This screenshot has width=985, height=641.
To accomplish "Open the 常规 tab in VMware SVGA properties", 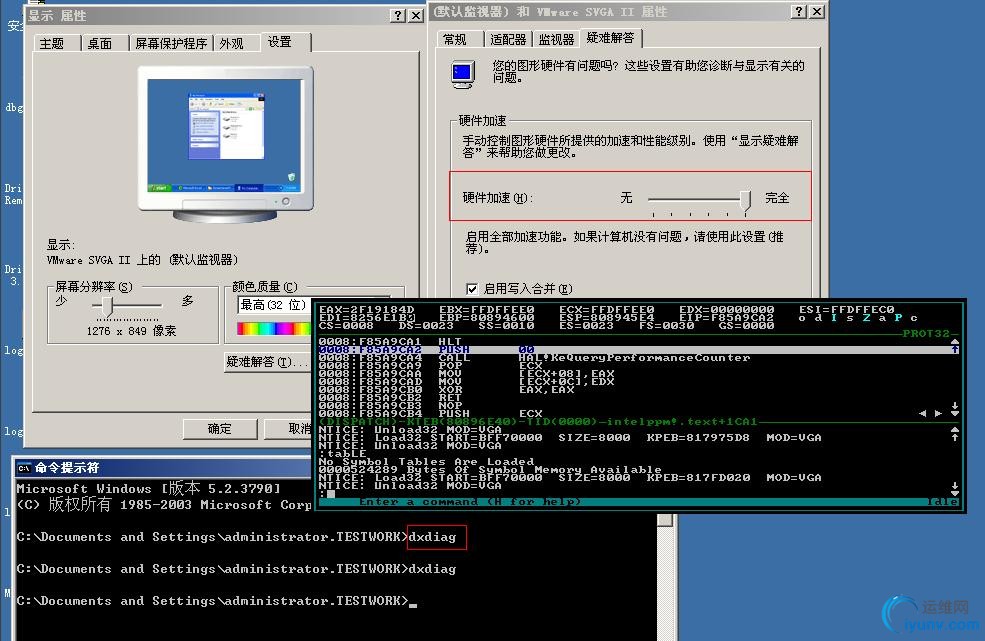I will point(455,39).
